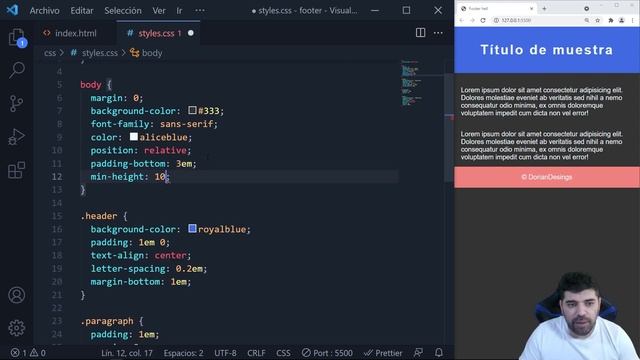Click the .paragraph selector text
Screen dimensions: 640x360
[107, 321]
